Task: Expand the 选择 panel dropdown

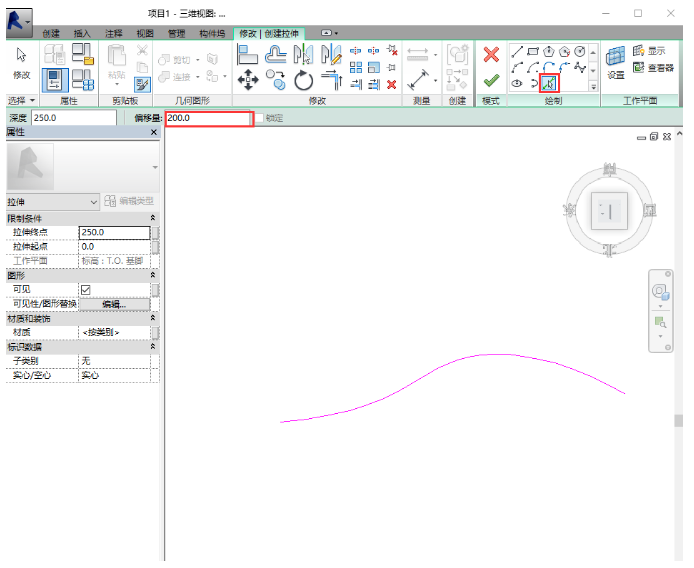Action: coord(32,101)
